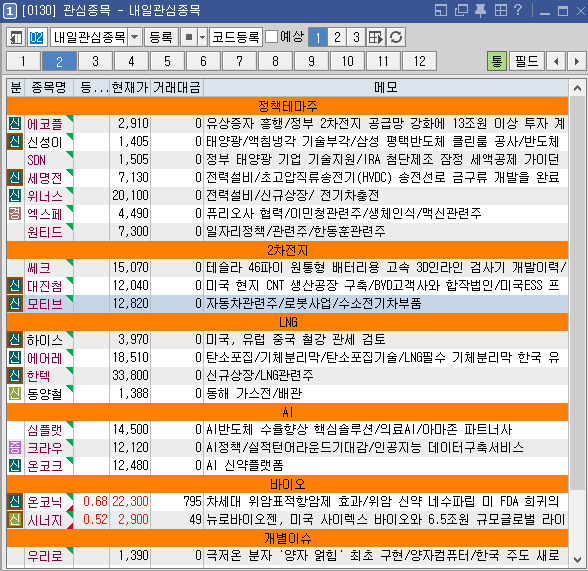Click price 22,300 in 온코닉 row

tap(130, 501)
